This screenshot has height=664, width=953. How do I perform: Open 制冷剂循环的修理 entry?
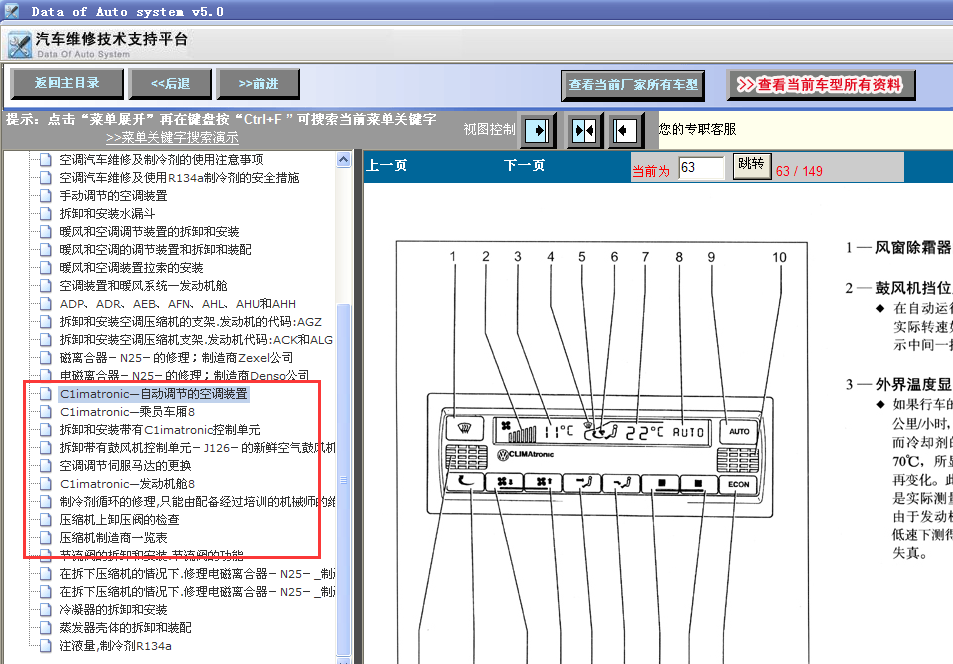[197, 502]
